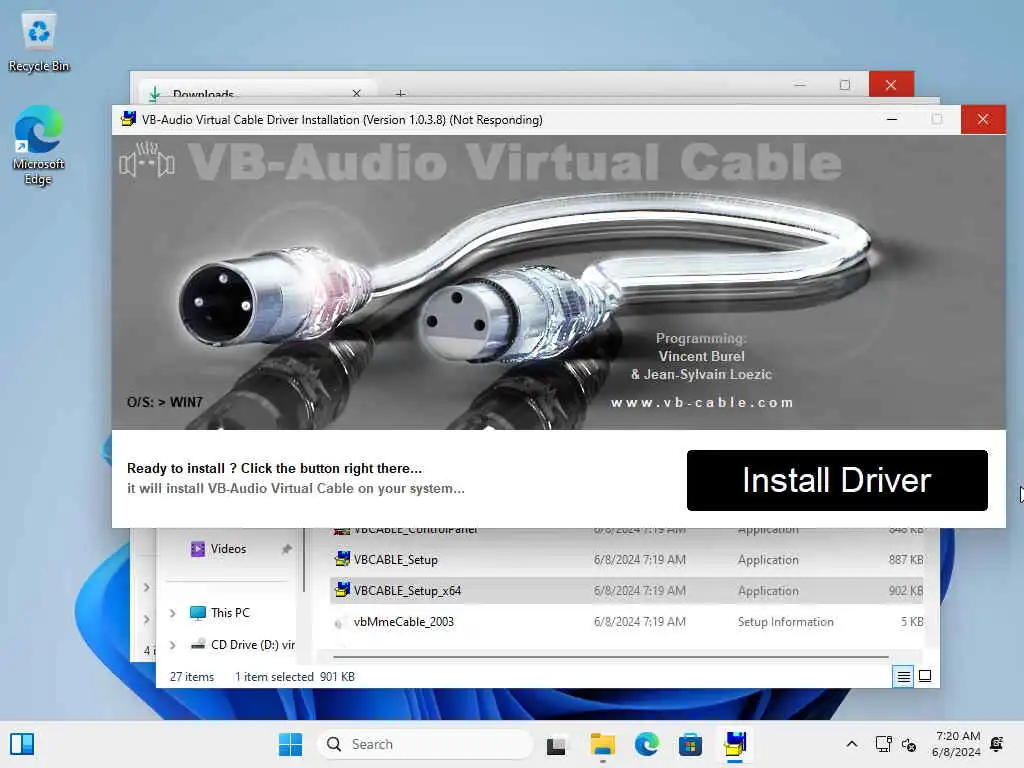Click the 1 item selected 901 KB status
1024x768 pixels.
click(x=295, y=677)
